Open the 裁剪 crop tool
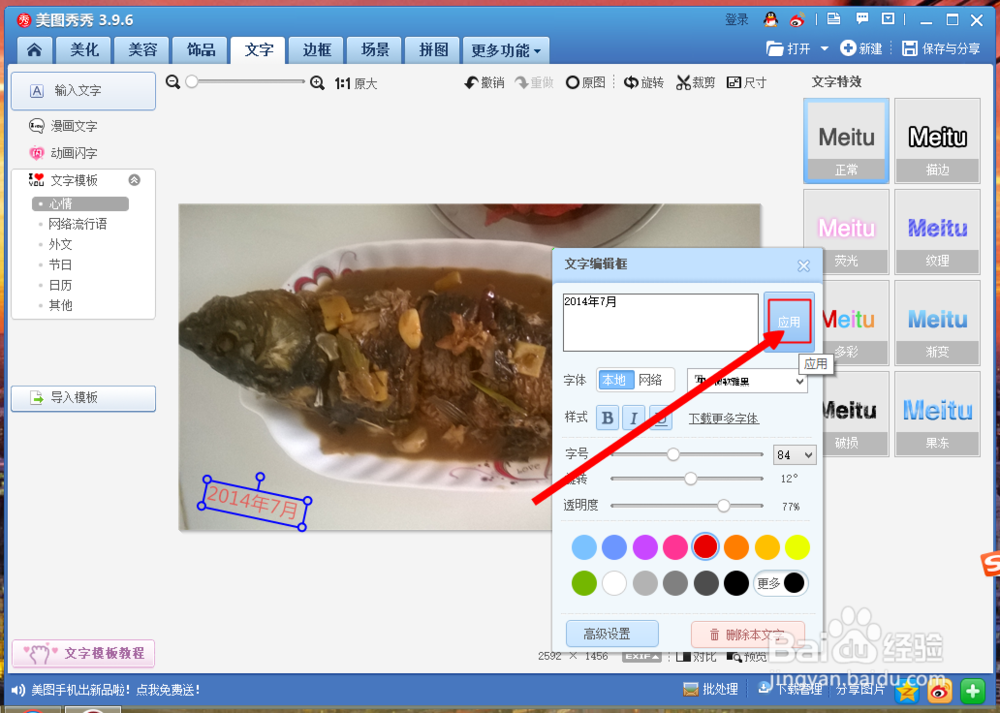Viewport: 1000px width, 713px height. coord(695,82)
